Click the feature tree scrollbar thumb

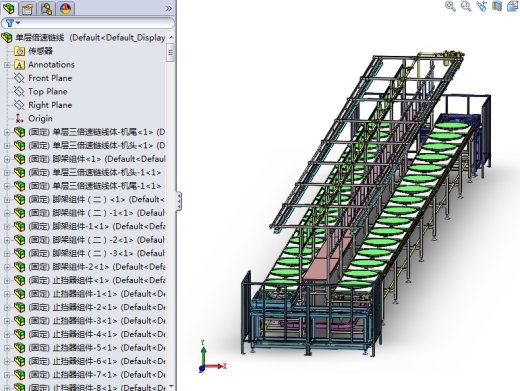click(x=171, y=52)
